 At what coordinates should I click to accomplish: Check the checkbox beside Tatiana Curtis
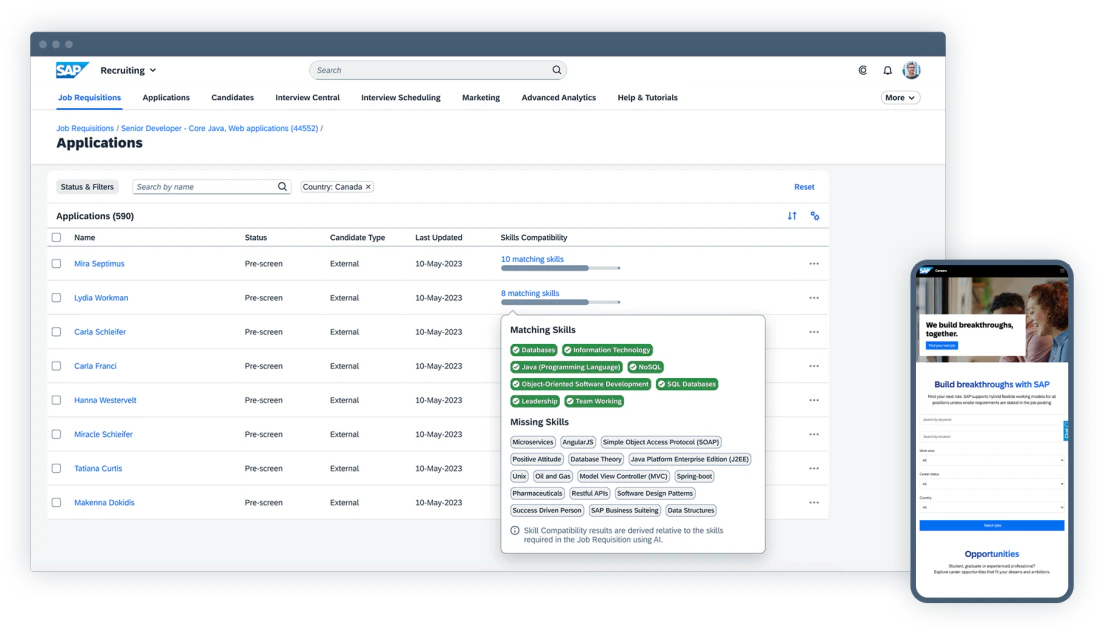pyautogui.click(x=56, y=468)
